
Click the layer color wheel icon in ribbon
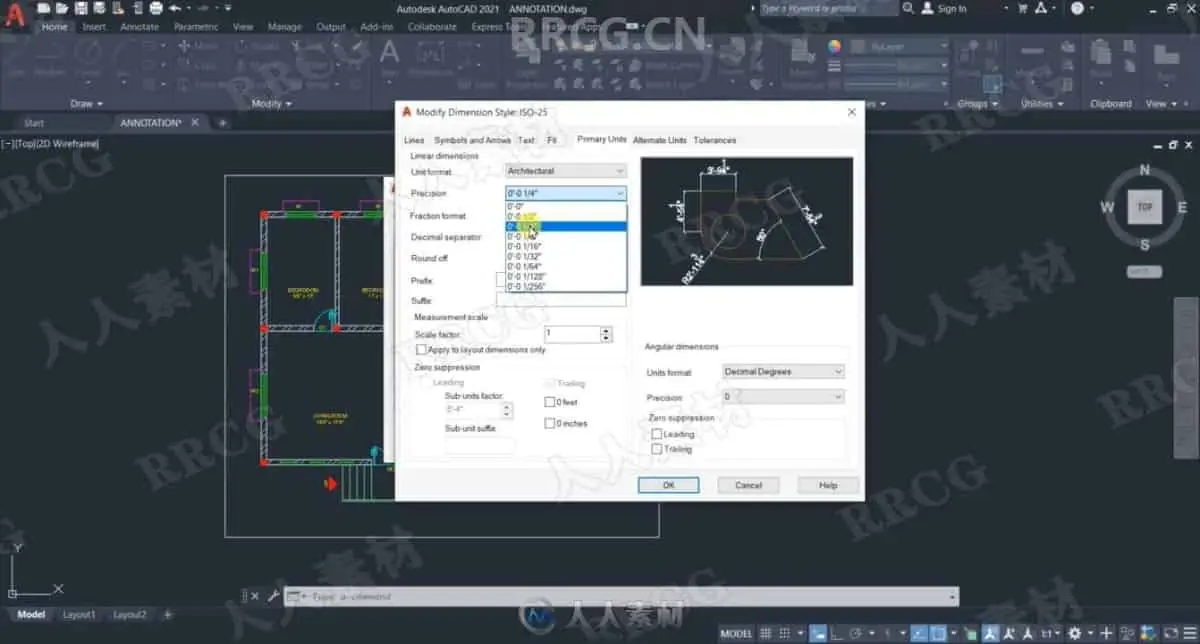tap(835, 46)
